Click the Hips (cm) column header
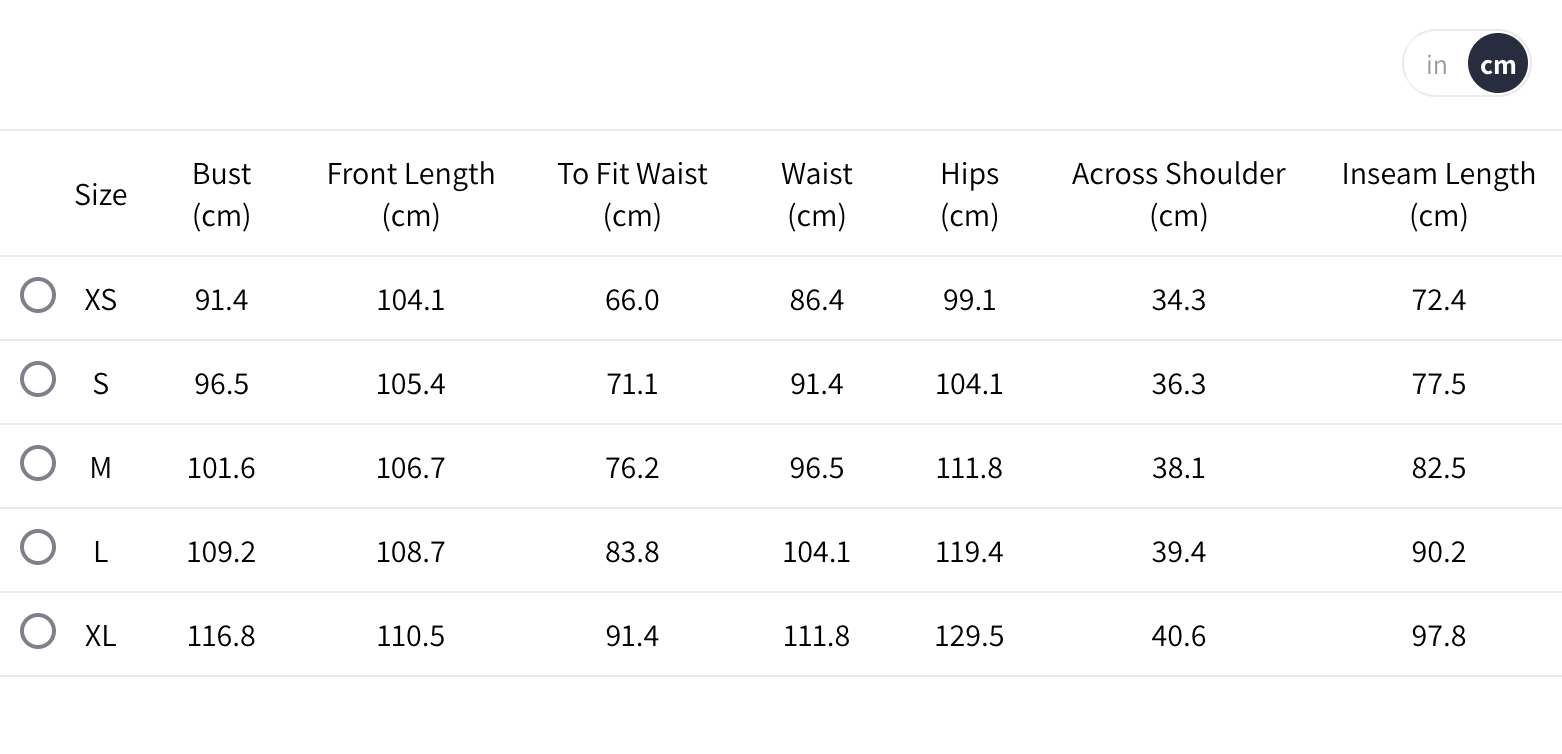The width and height of the screenshot is (1562, 754). 969,194
